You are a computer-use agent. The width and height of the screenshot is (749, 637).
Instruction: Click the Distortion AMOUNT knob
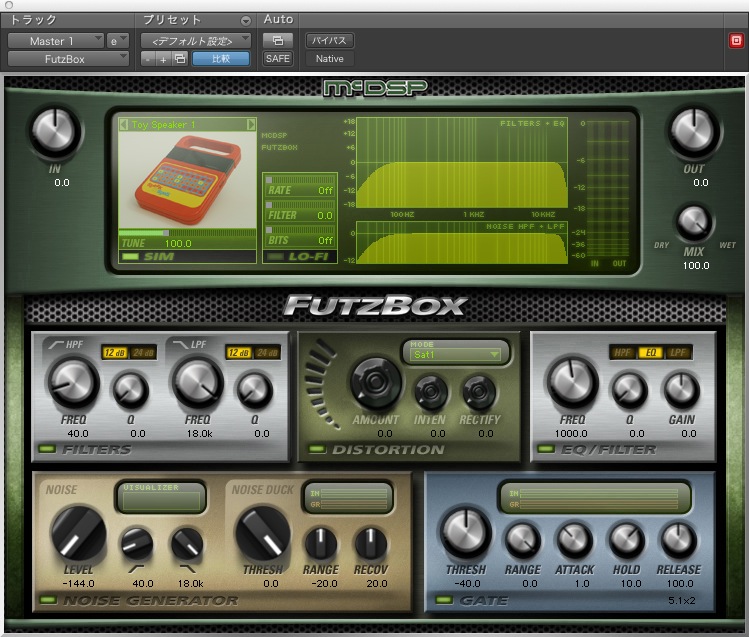375,382
